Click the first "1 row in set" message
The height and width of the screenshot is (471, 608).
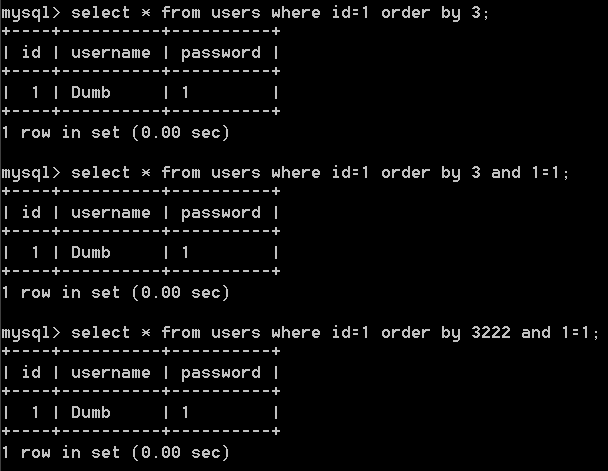pyautogui.click(x=116, y=133)
